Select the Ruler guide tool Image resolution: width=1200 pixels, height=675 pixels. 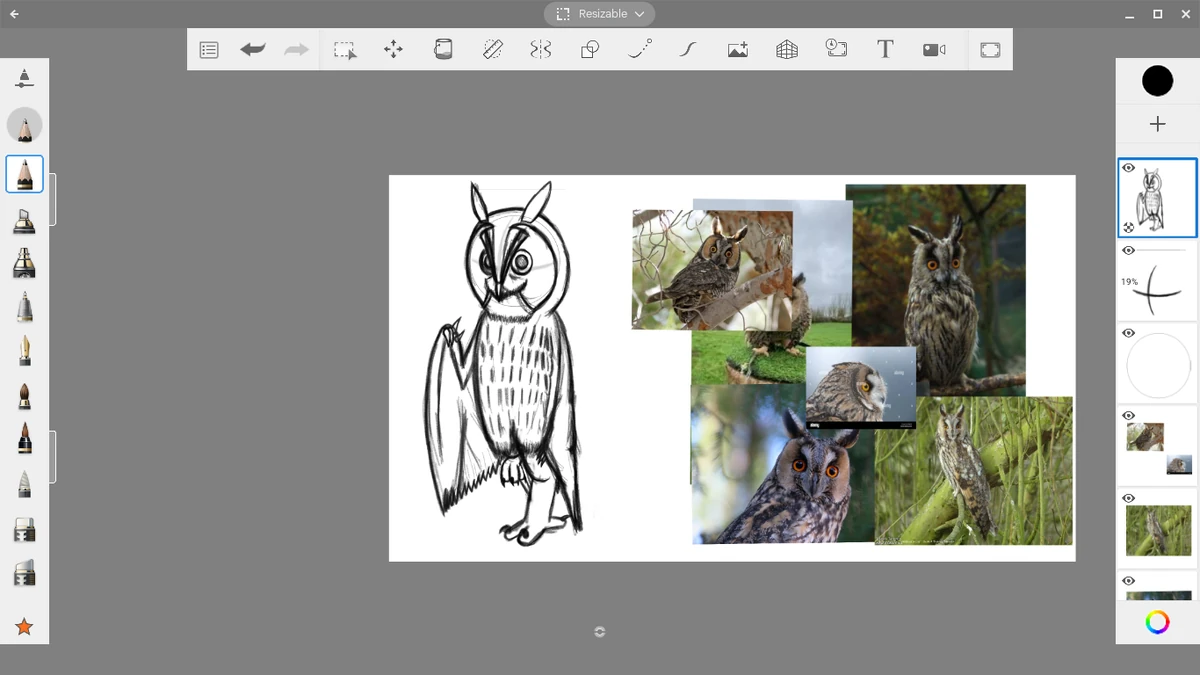492,49
